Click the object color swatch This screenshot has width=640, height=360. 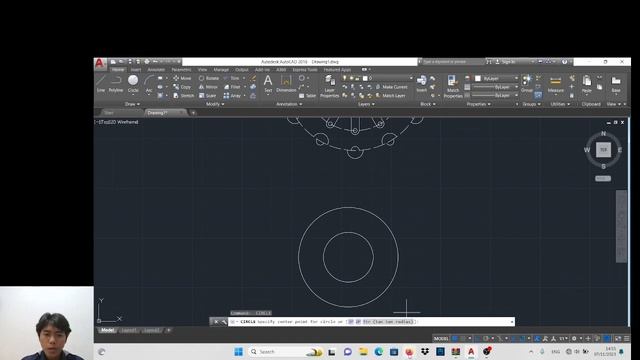478,78
